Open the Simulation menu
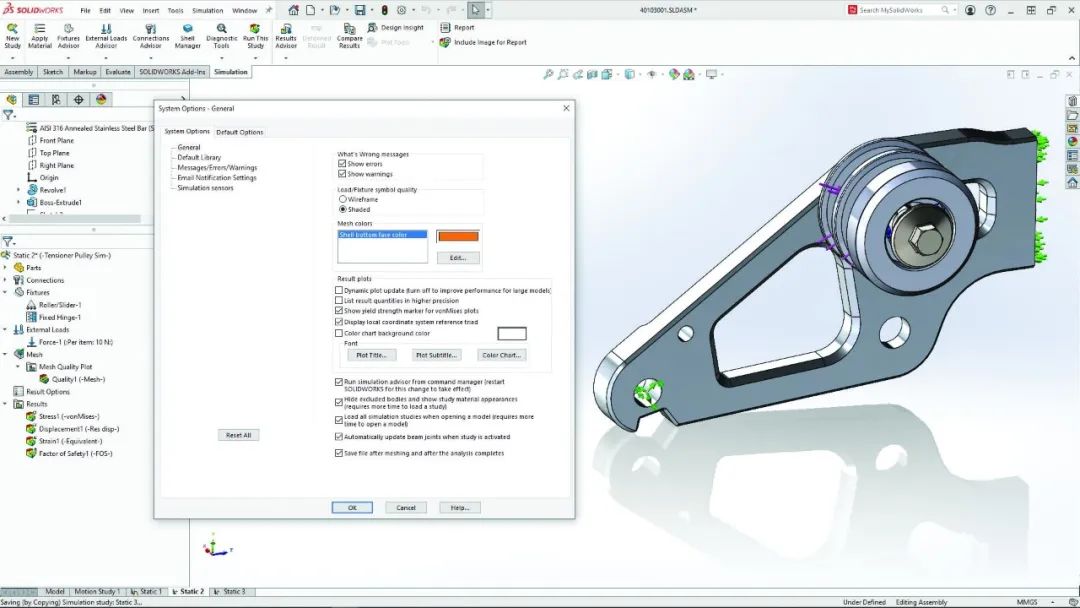The width and height of the screenshot is (1080, 608). click(x=208, y=10)
